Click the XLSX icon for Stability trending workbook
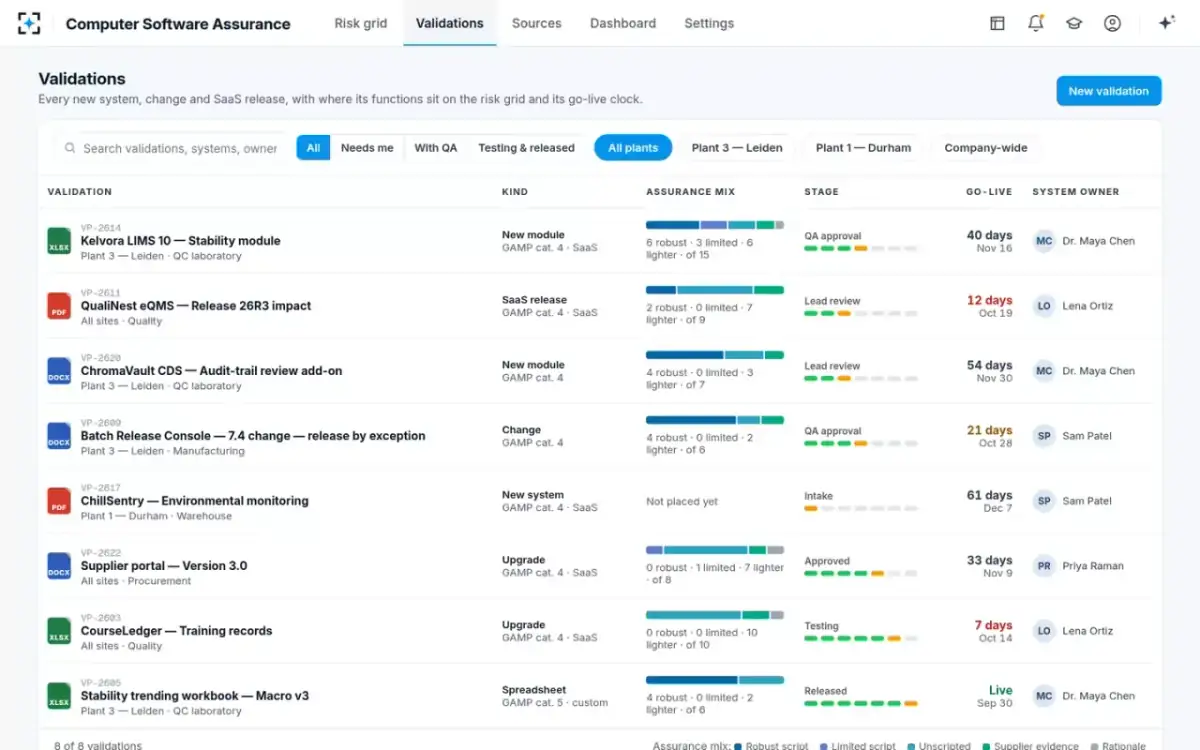The image size is (1200, 750). tap(59, 696)
